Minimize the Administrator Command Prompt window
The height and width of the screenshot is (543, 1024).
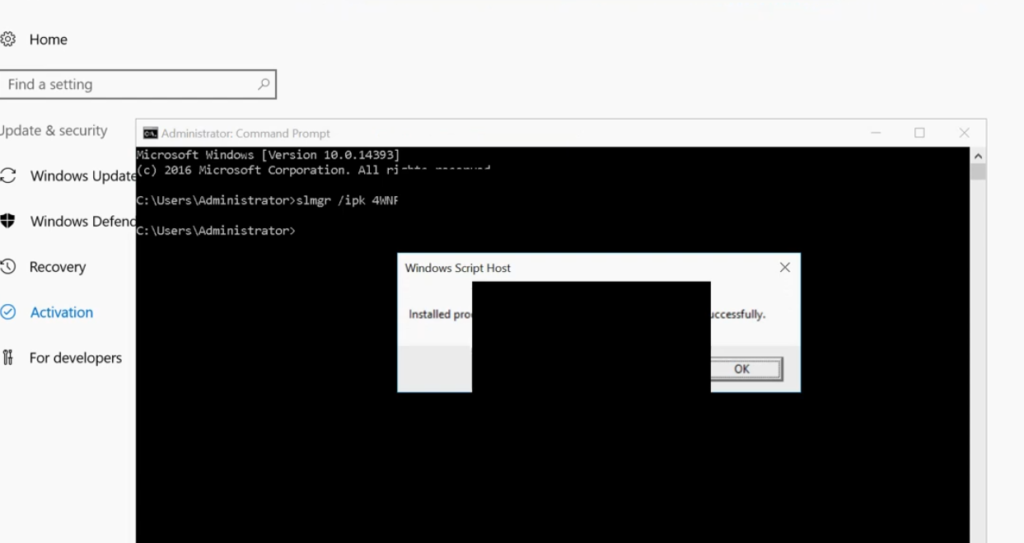tap(875, 133)
